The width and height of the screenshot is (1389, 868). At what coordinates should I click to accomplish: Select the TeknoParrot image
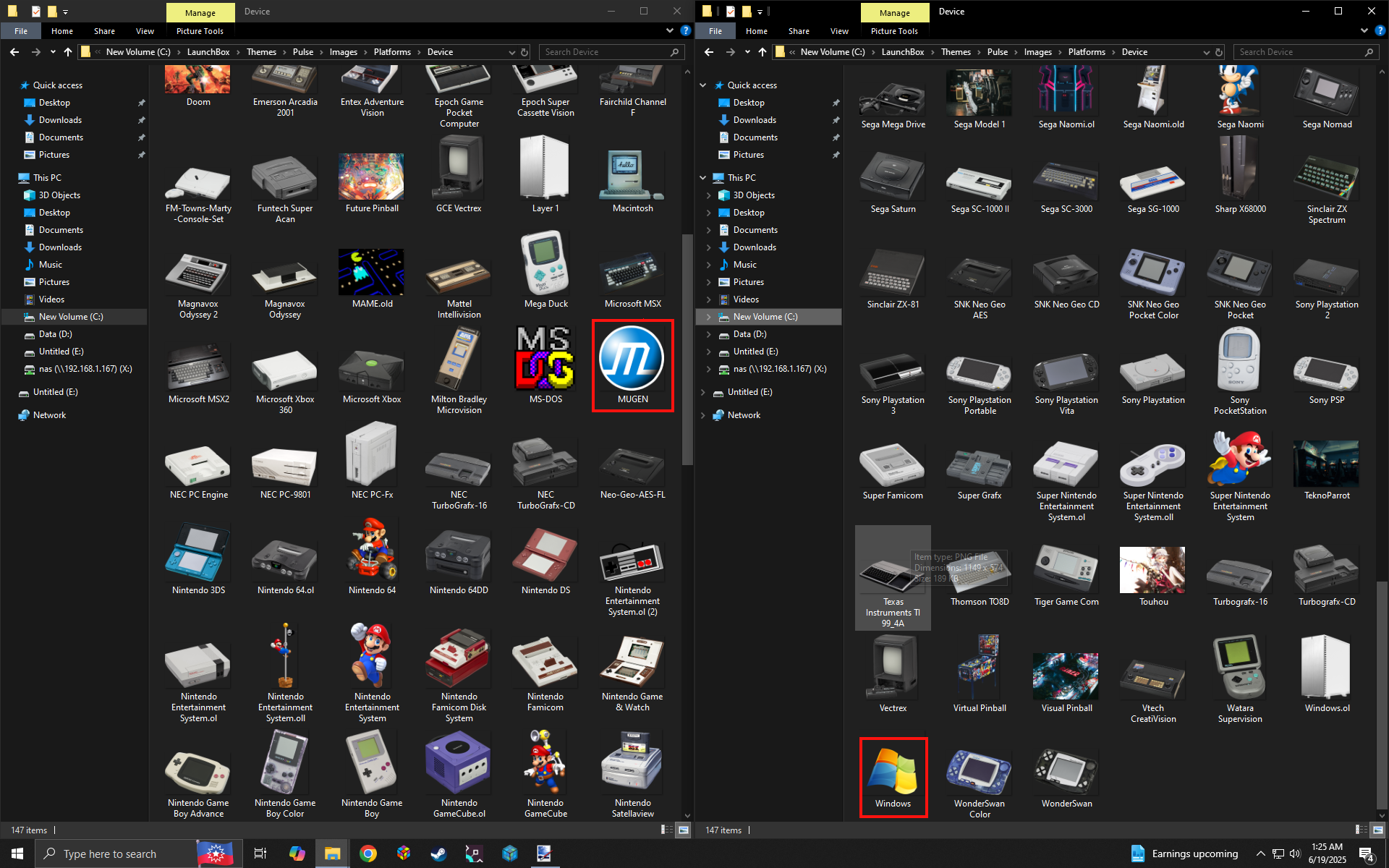(x=1327, y=470)
